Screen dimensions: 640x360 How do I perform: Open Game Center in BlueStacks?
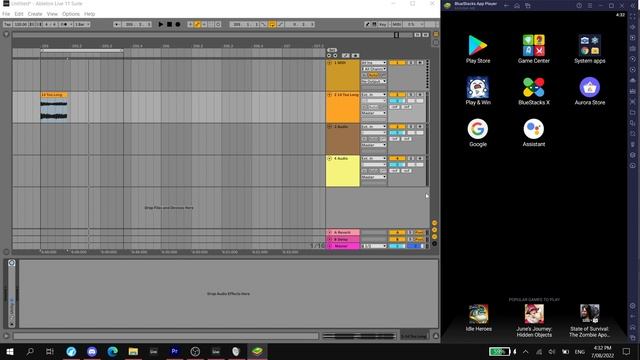534,49
